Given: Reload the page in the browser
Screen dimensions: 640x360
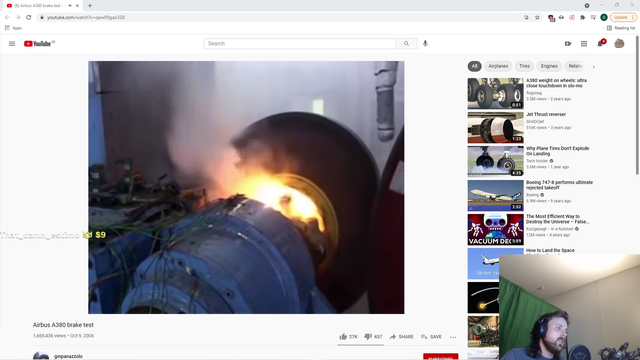Looking at the screenshot, I should (x=29, y=17).
